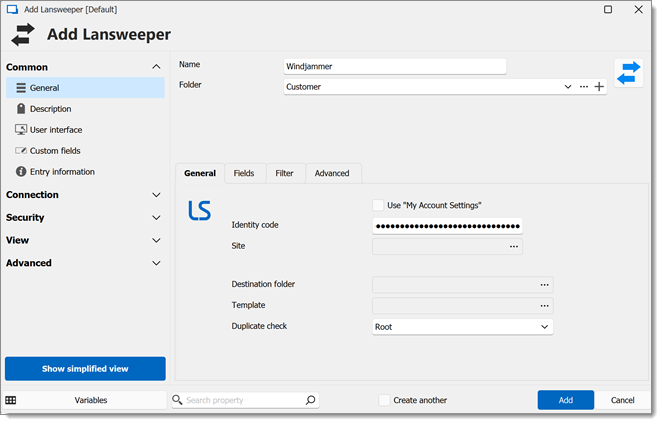Click the General list icon in sidebar

21,88
